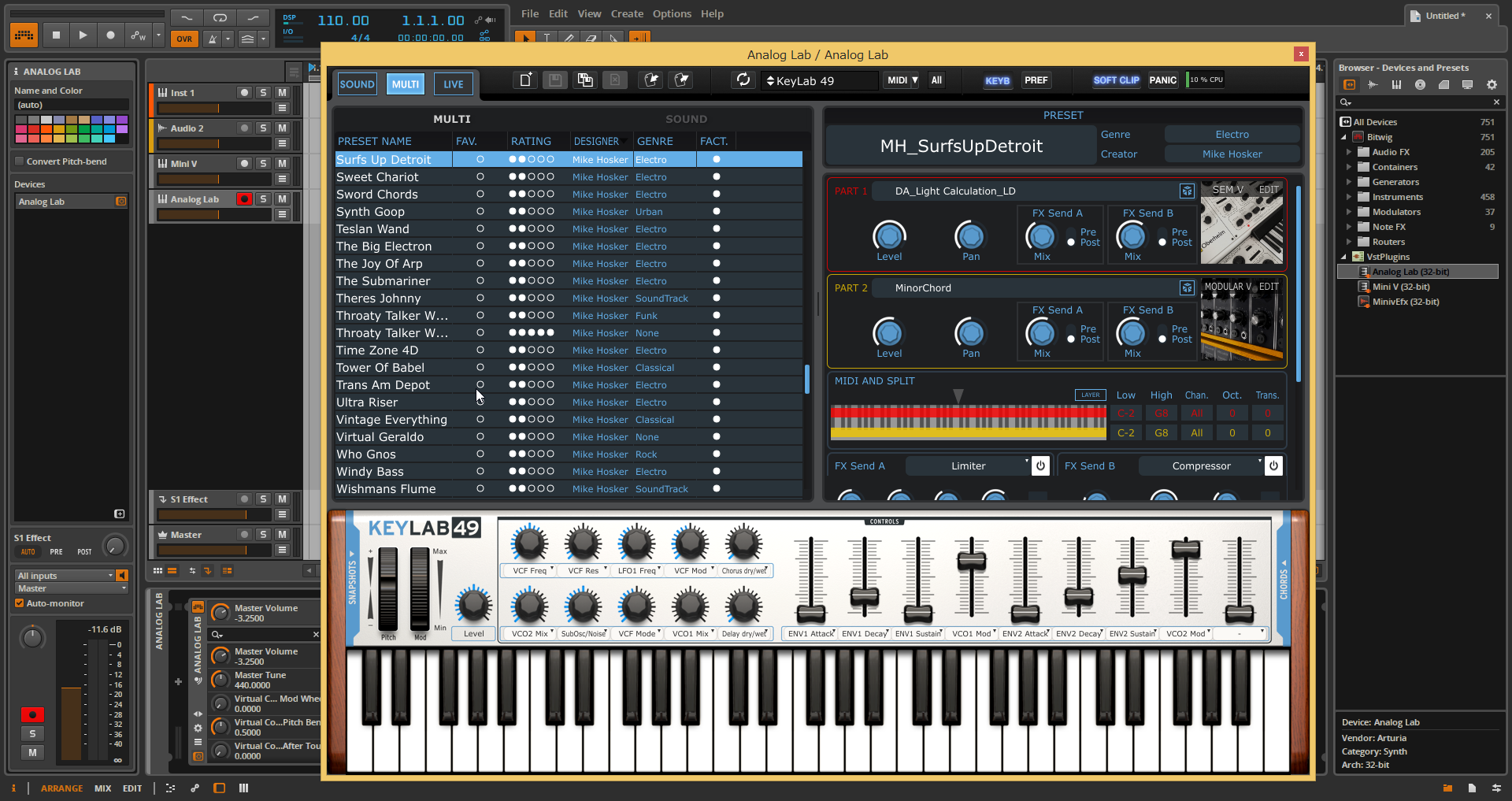Clear the browser search field
Image resolution: width=1512 pixels, height=801 pixels.
(x=1496, y=102)
